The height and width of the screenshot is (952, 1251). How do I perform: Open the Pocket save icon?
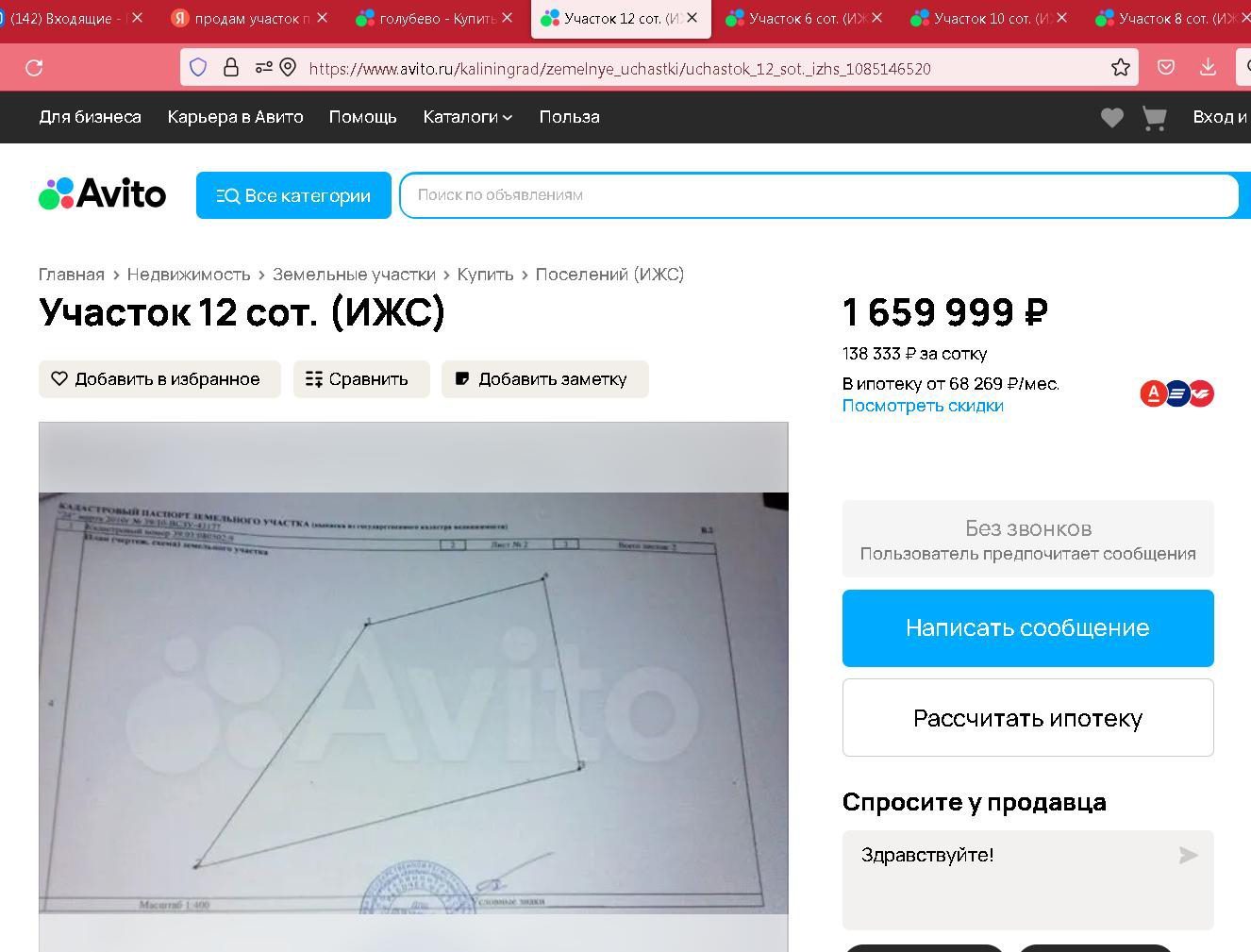[x=1166, y=68]
